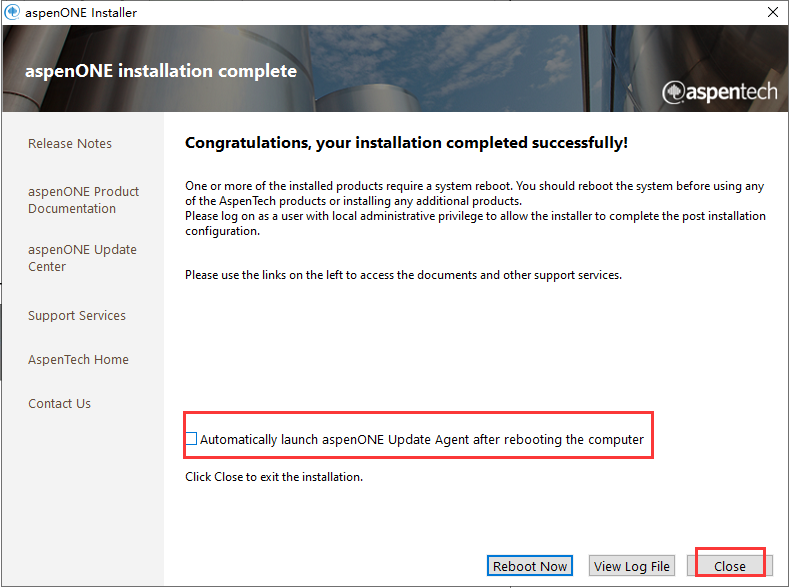Click the "Click Close to exit" hint text
Viewport: 790px width, 588px height.
click(x=274, y=477)
